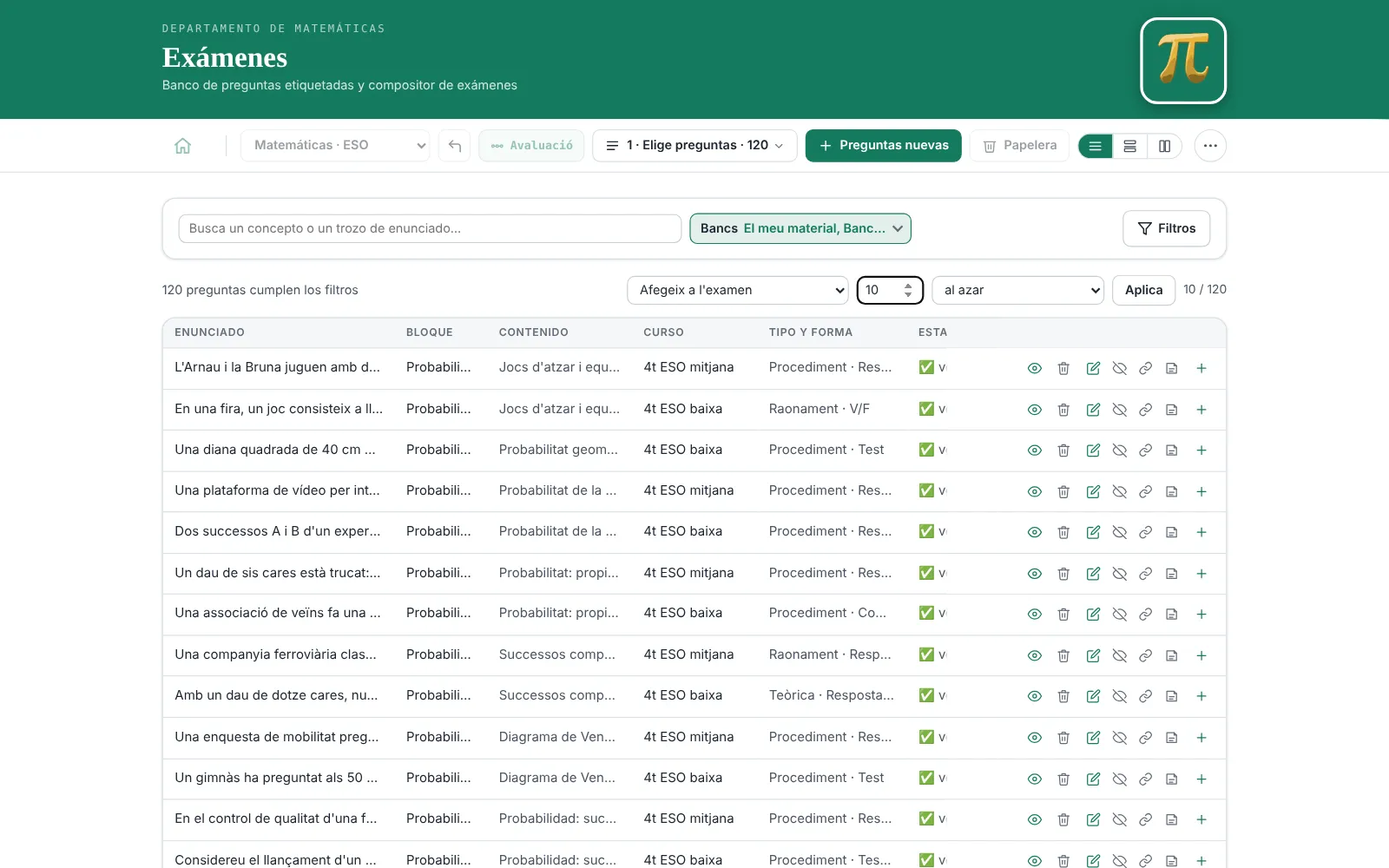This screenshot has width=1389, height=868.
Task: Add "Dos successos A i B" to exam
Action: click(1201, 532)
